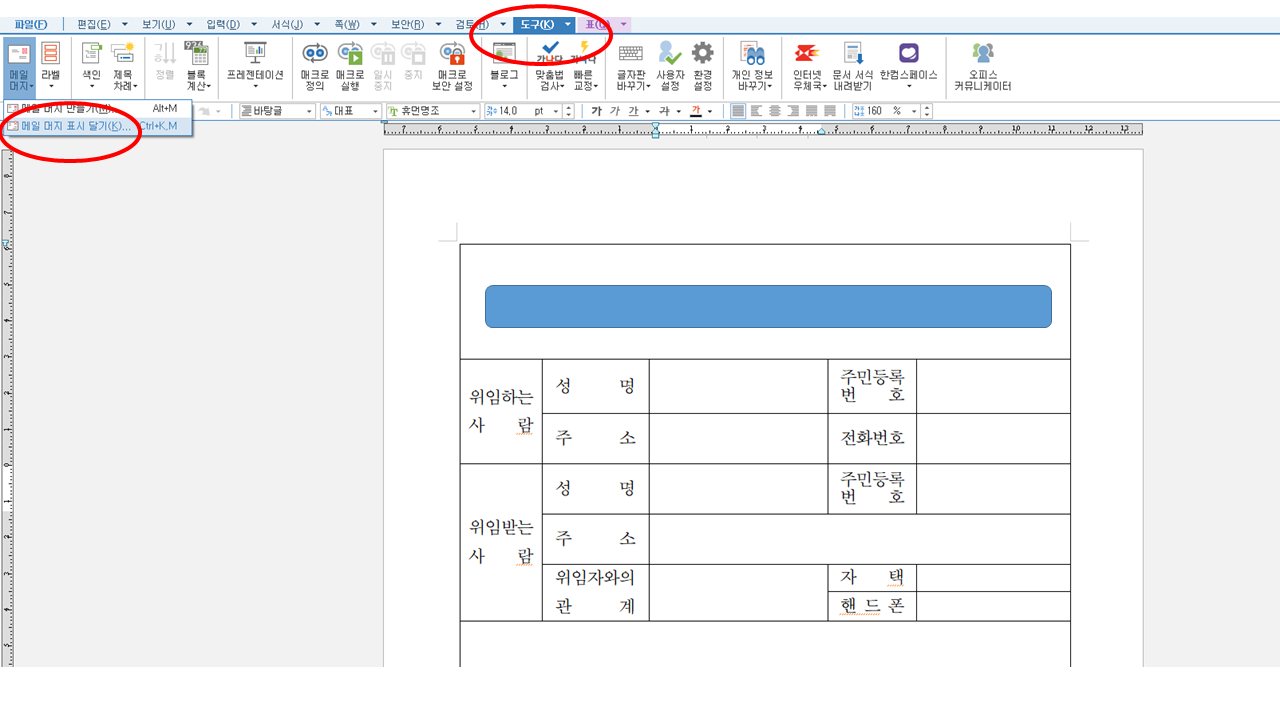The image size is (1280, 720).
Task: Open the 보안(R) menu
Action: coord(407,24)
